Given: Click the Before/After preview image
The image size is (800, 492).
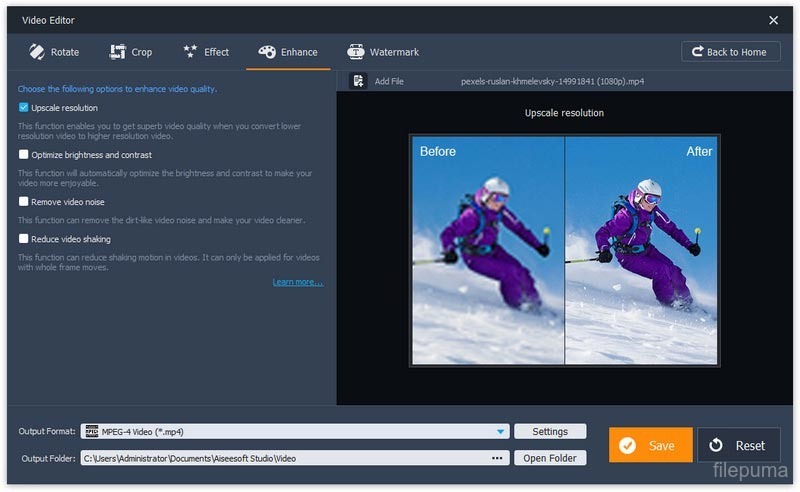Looking at the screenshot, I should pyautogui.click(x=564, y=250).
